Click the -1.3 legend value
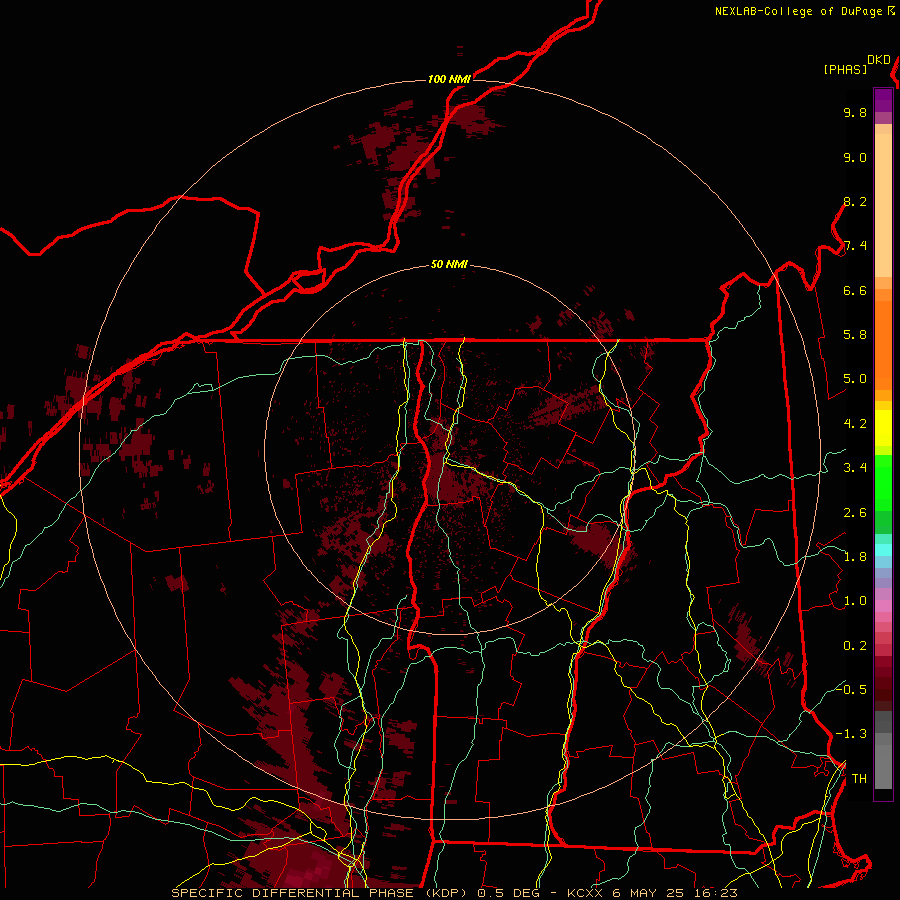900x900 pixels. [851, 735]
